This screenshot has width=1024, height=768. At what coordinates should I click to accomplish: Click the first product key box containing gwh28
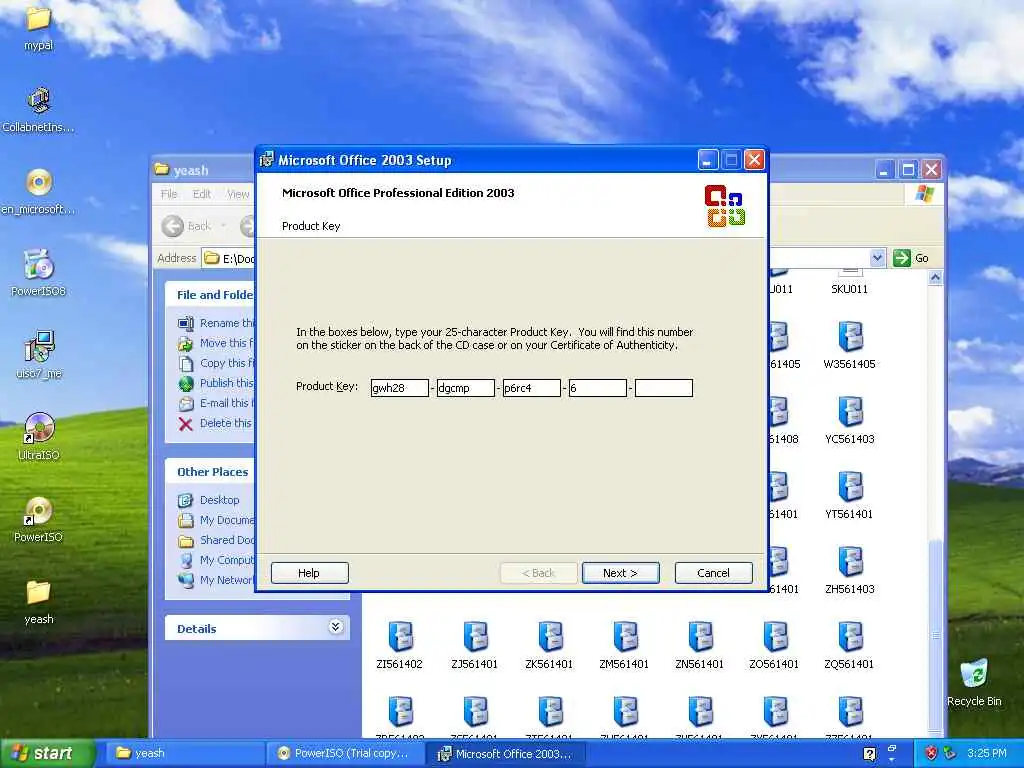400,388
